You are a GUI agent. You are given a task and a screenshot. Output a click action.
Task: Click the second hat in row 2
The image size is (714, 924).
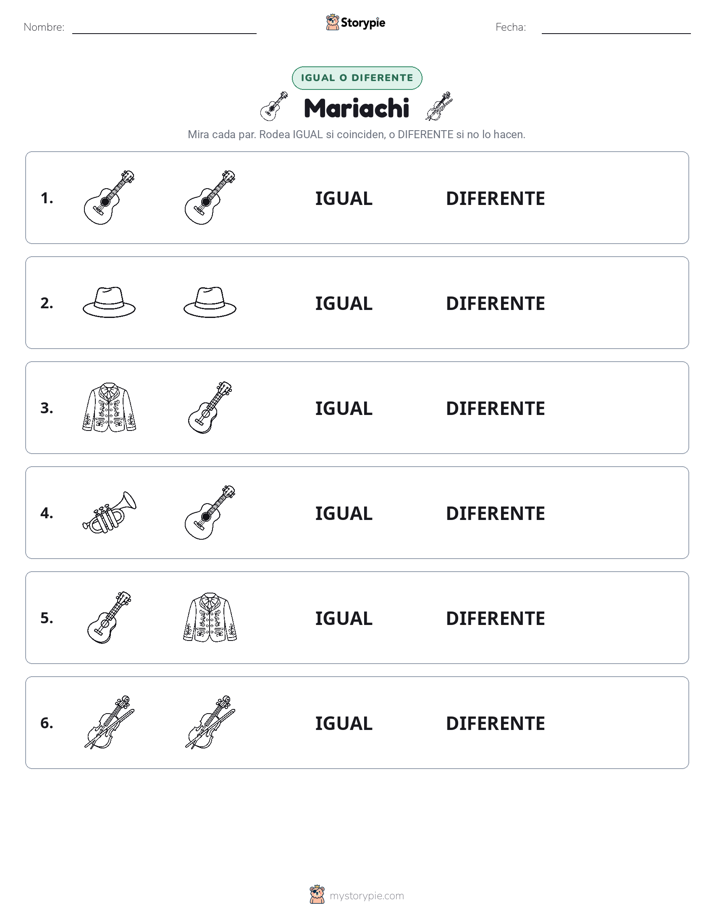(x=210, y=302)
